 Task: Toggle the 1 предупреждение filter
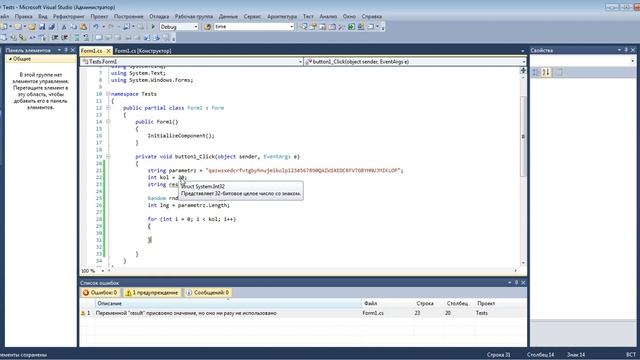[x=152, y=293]
